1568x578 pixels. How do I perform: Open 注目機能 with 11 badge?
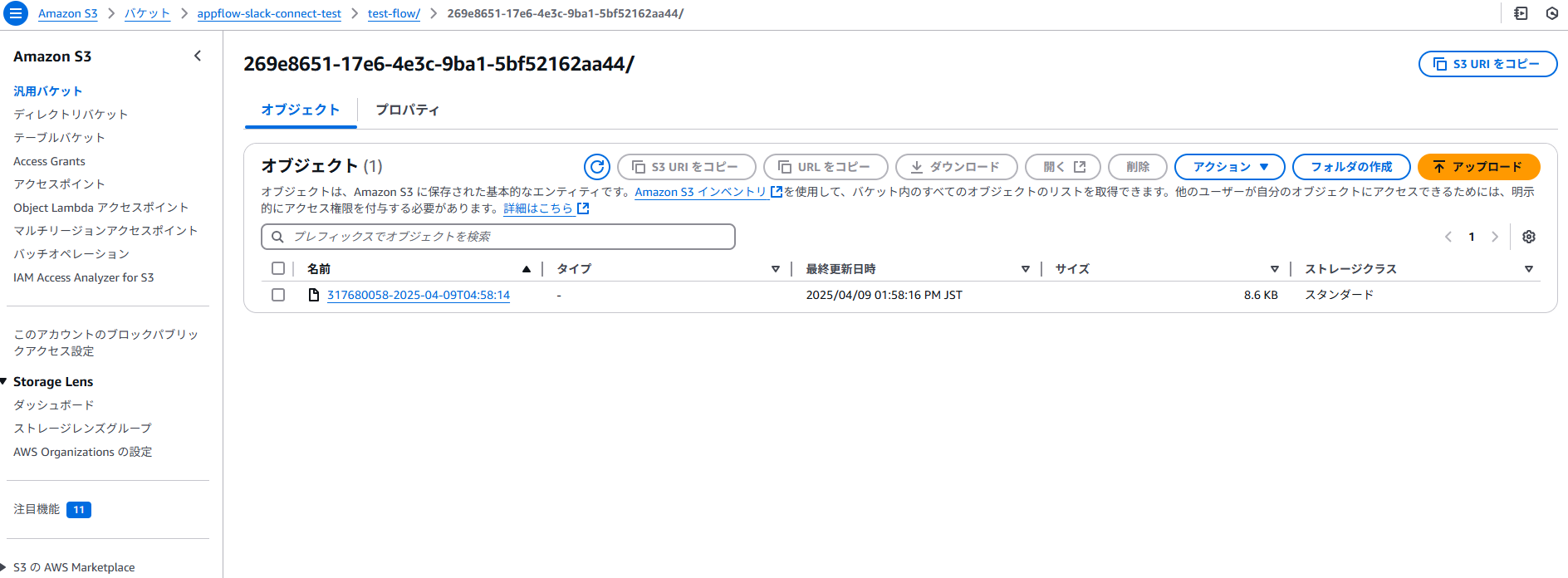(x=52, y=510)
